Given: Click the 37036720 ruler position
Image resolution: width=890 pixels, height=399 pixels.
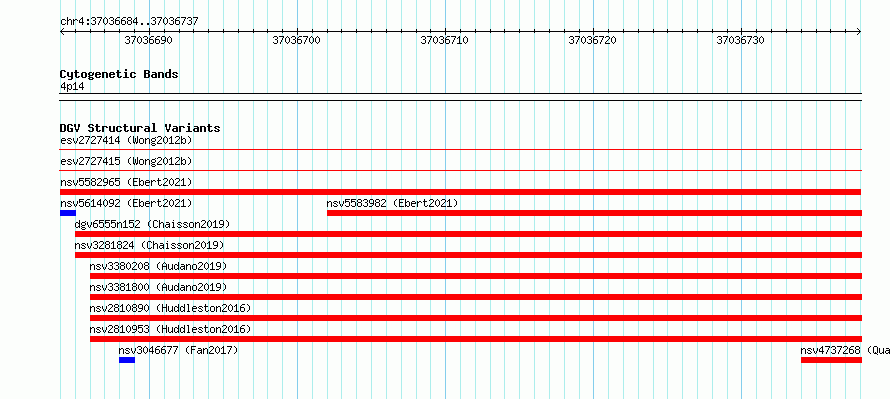Looking at the screenshot, I should click(593, 40).
